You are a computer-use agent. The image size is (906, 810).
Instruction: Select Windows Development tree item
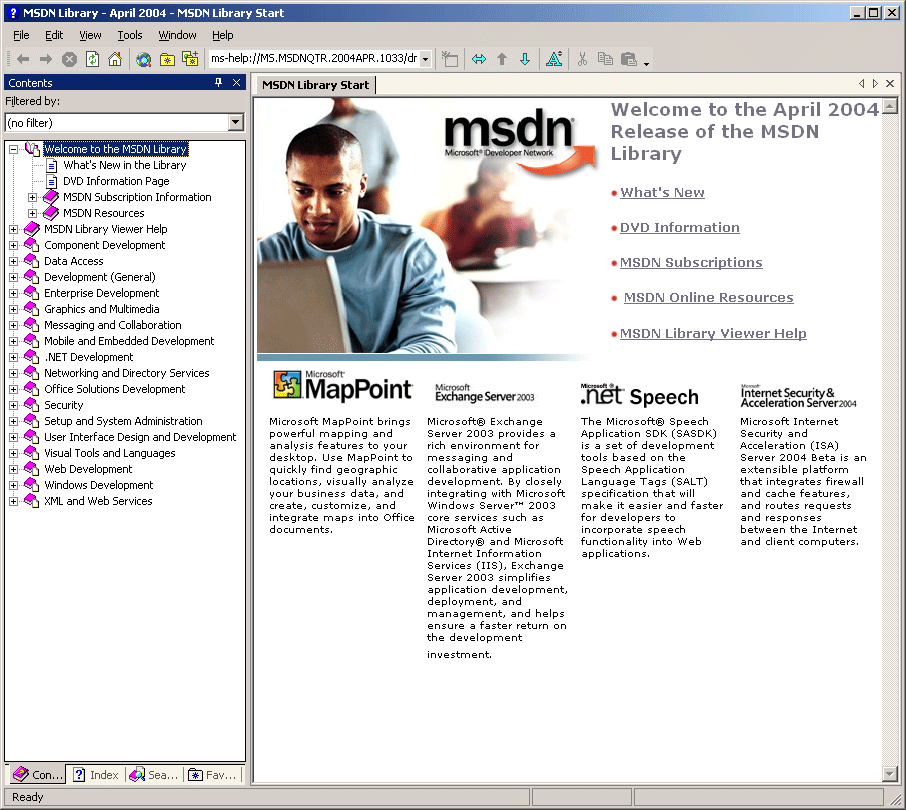point(99,485)
